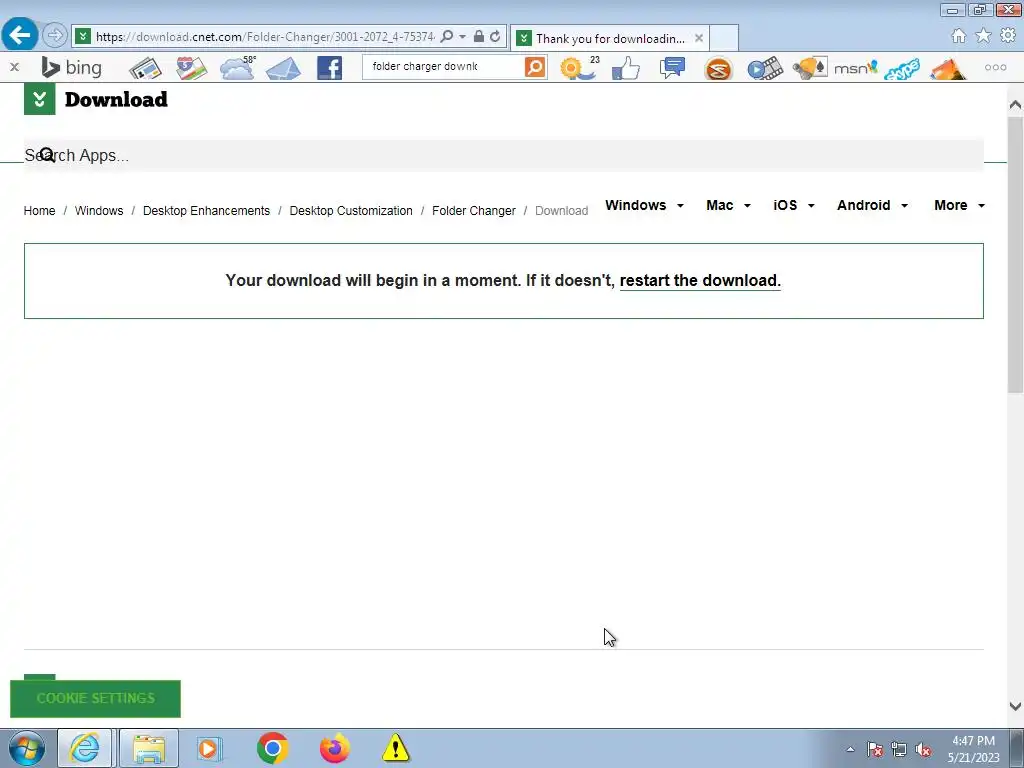
Task: Click the MSN toolbar icon
Action: [x=856, y=67]
